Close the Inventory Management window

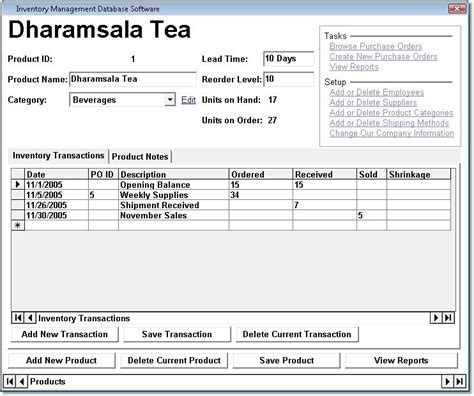point(457,9)
